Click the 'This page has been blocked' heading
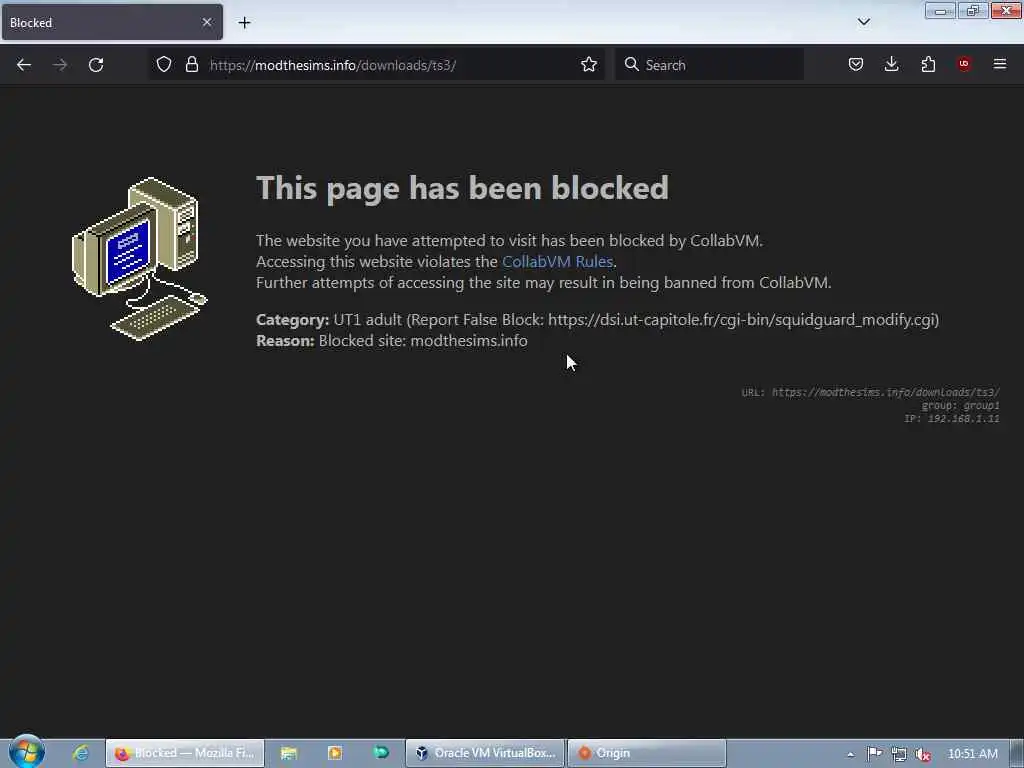 pos(462,188)
